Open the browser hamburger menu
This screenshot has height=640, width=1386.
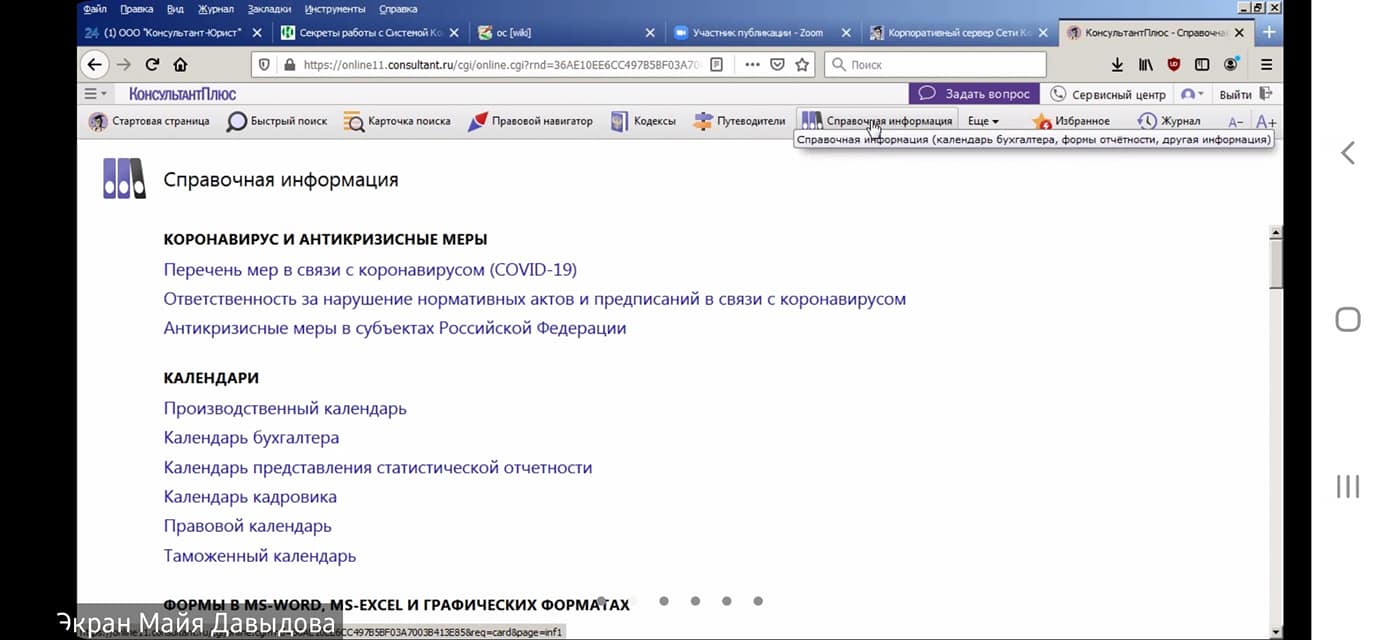1266,64
